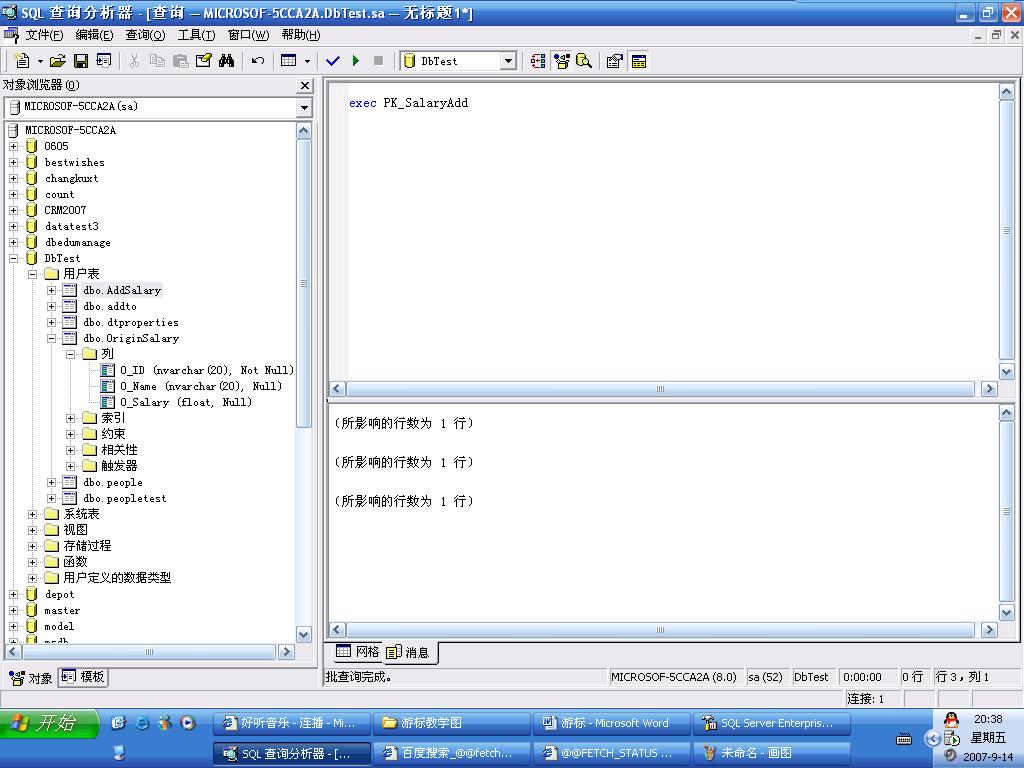
Task: Click the Execute Query green play icon
Action: coord(356,61)
